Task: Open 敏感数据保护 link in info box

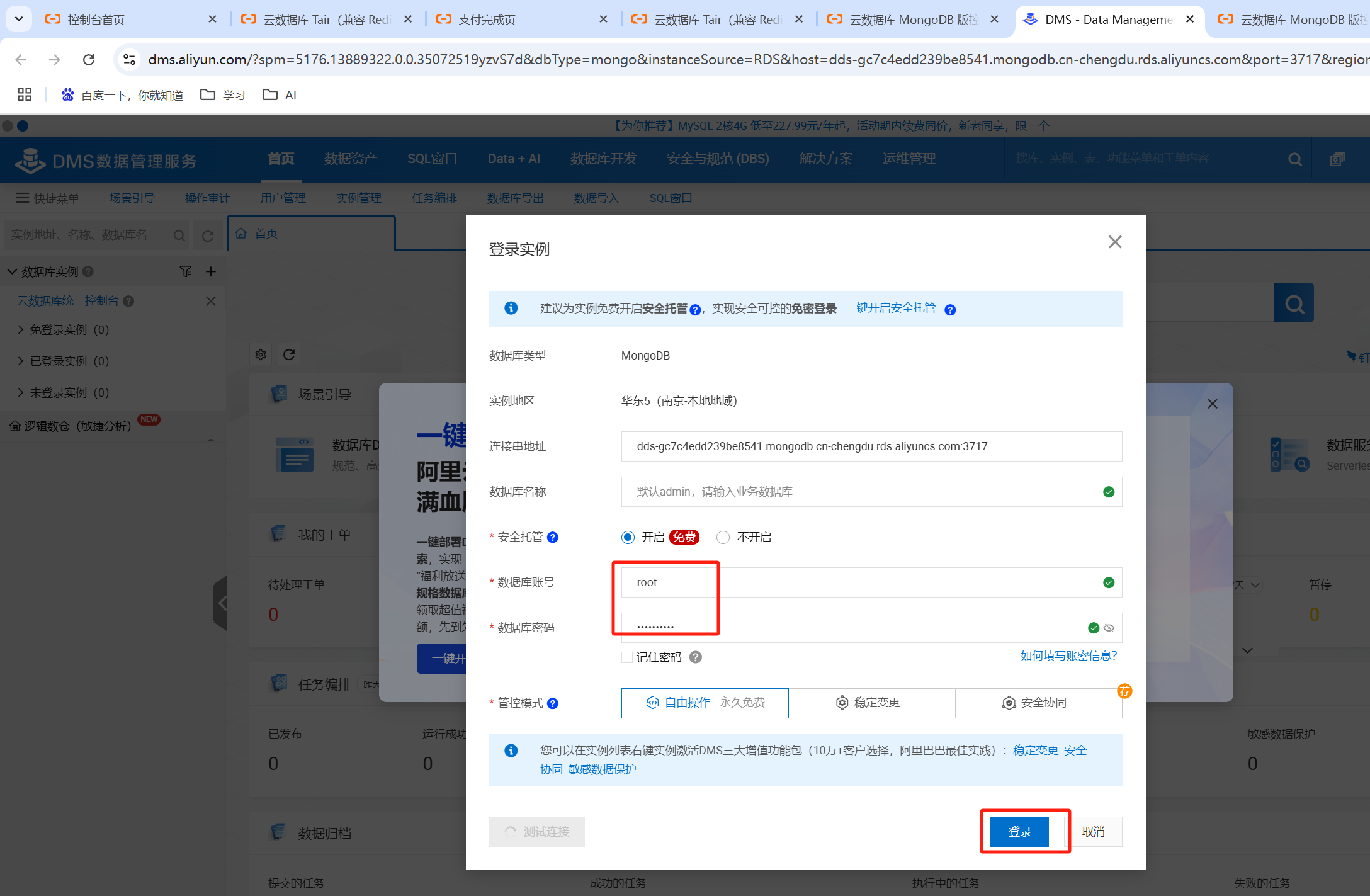Action: click(x=603, y=769)
